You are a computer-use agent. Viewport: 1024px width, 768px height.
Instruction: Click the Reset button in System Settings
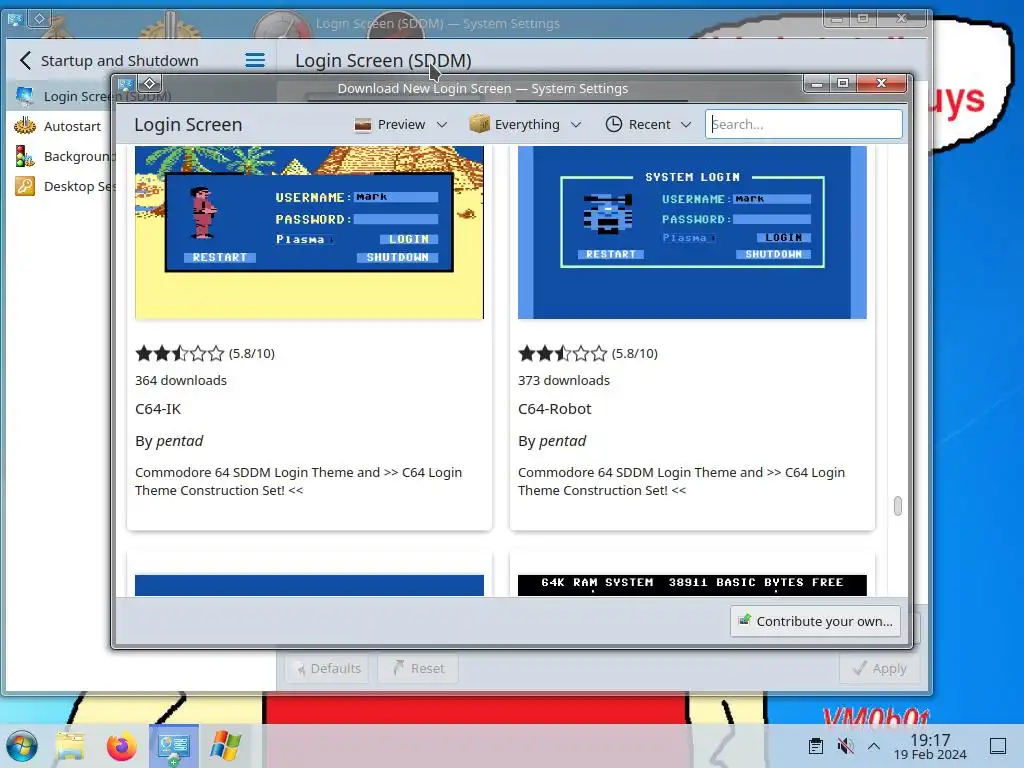pos(419,668)
